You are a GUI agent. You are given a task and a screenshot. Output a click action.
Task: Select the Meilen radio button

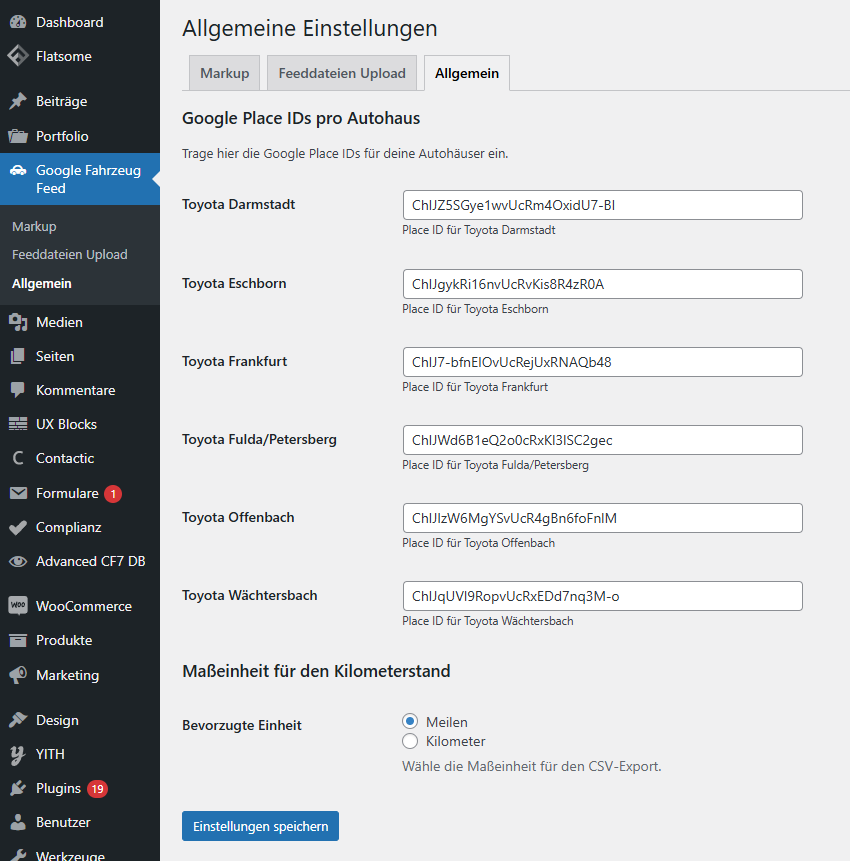point(410,722)
